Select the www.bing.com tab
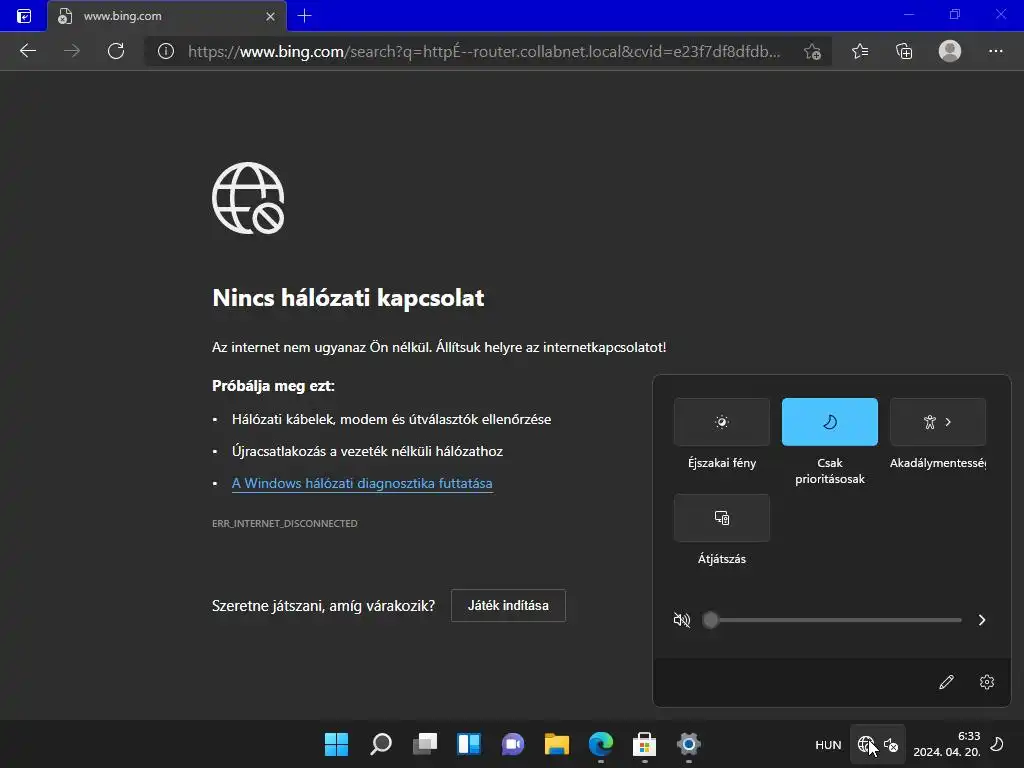Image resolution: width=1024 pixels, height=768 pixels. click(167, 16)
